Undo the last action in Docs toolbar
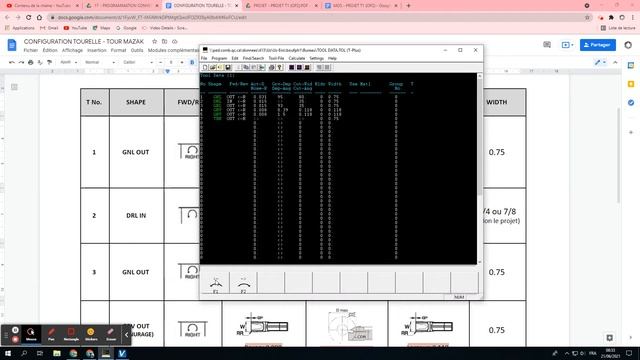The image size is (640, 360). click(12, 62)
